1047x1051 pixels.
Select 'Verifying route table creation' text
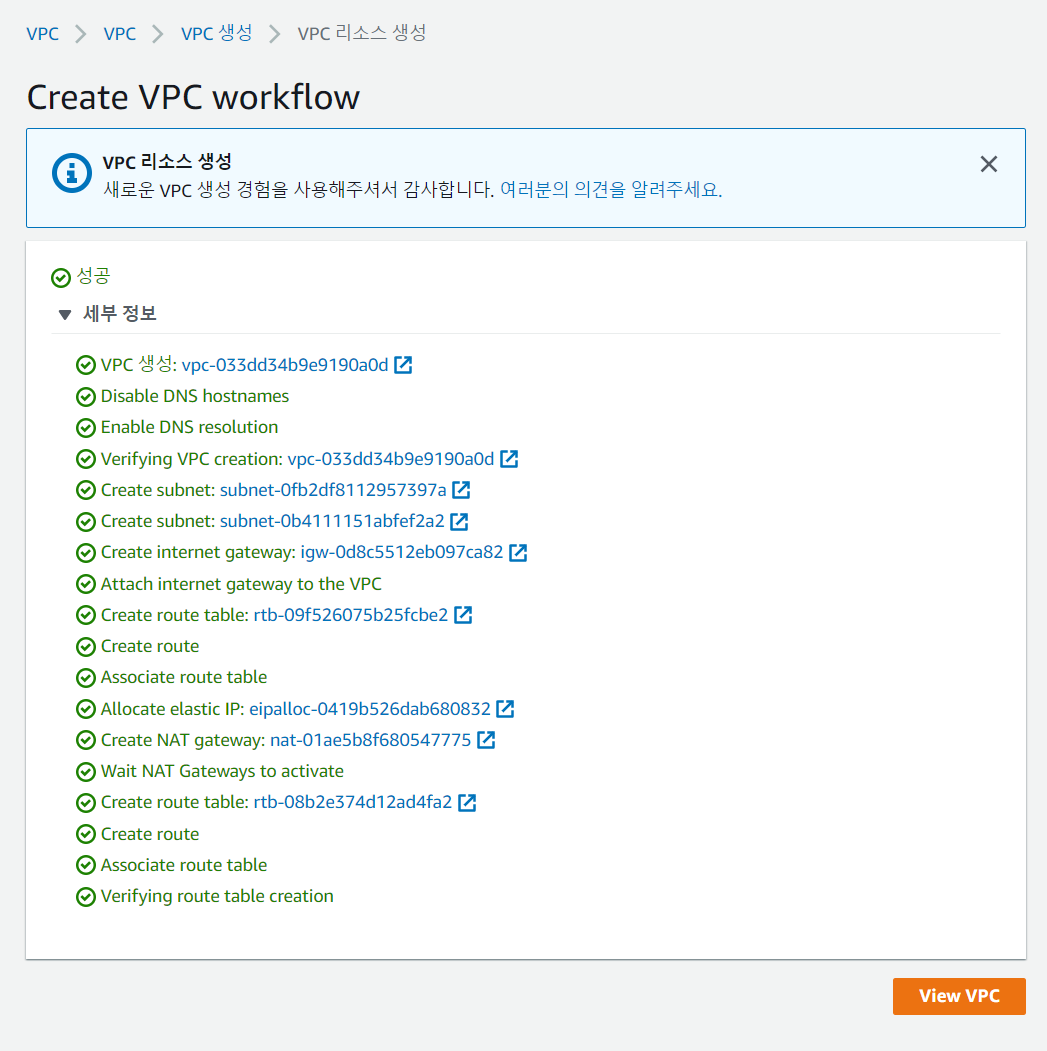217,896
